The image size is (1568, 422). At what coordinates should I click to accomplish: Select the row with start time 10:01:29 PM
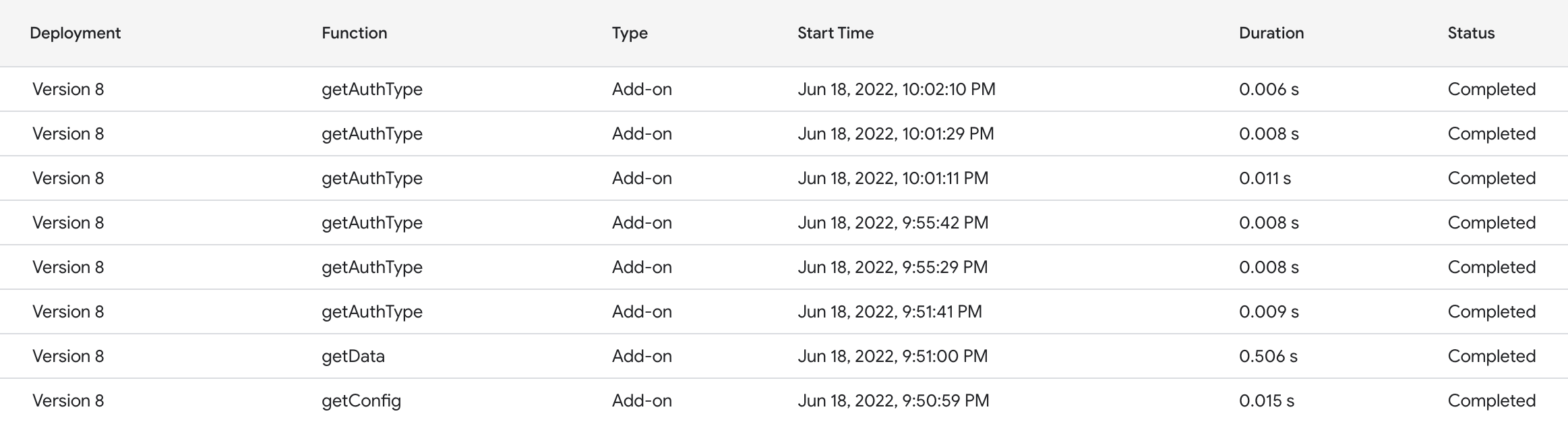[x=895, y=133]
